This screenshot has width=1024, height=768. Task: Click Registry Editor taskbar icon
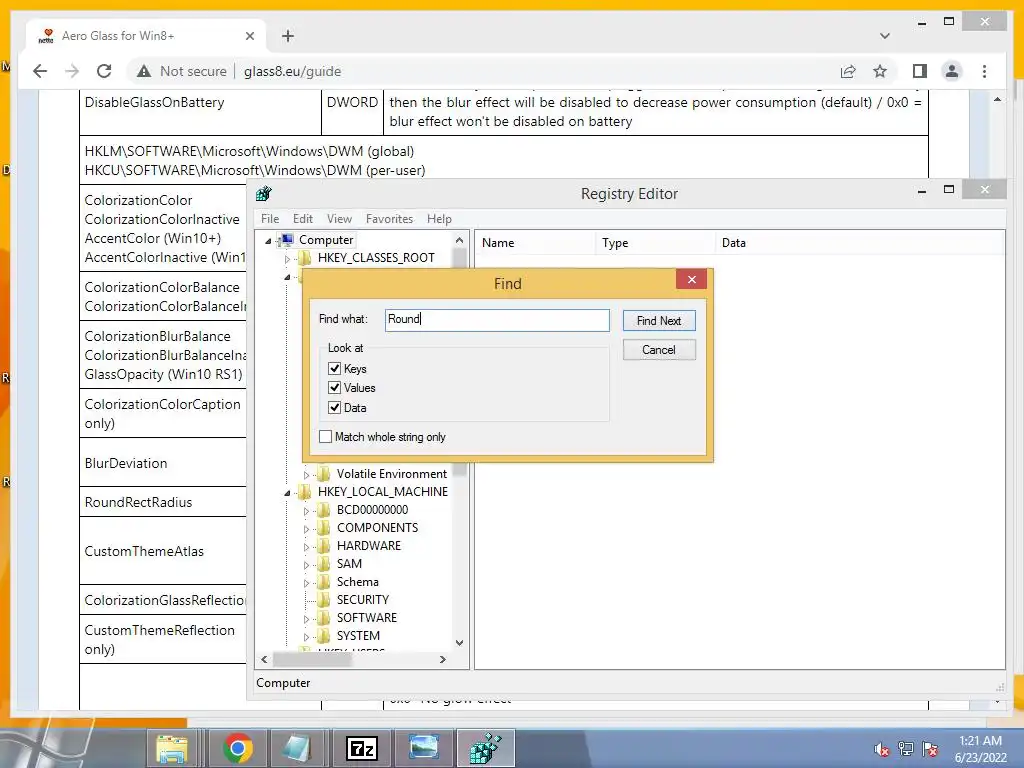coord(486,748)
